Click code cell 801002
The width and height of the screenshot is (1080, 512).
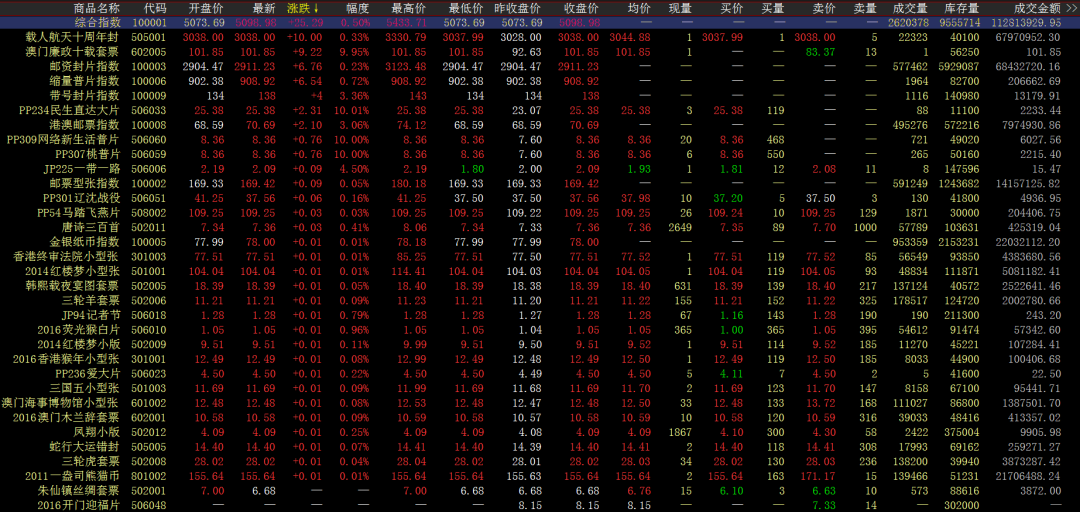pyautogui.click(x=148, y=475)
